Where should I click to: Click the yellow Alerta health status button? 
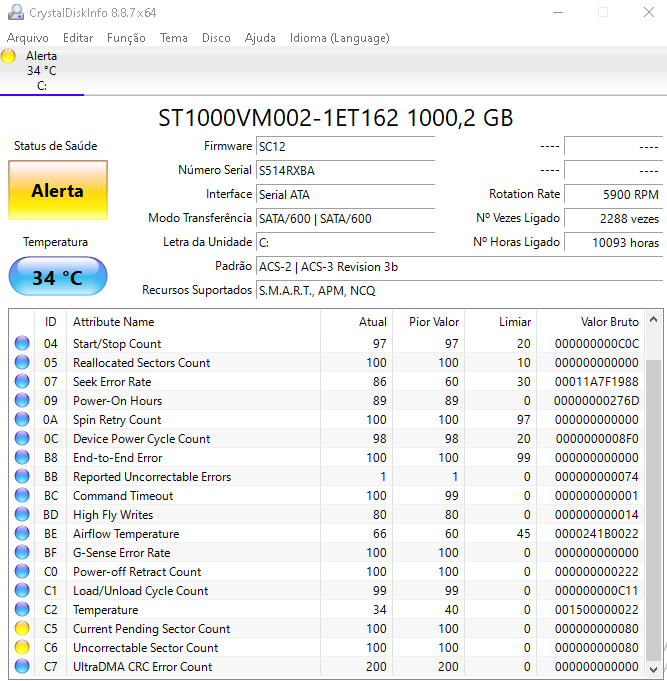point(58,190)
